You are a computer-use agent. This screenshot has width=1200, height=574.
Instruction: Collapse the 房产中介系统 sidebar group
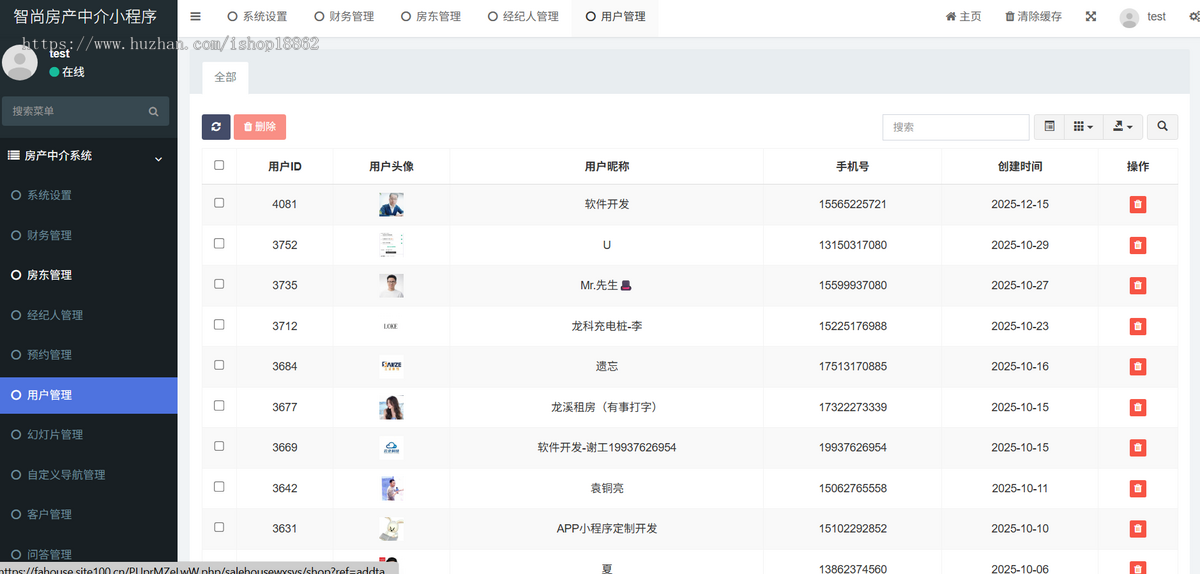pos(88,156)
